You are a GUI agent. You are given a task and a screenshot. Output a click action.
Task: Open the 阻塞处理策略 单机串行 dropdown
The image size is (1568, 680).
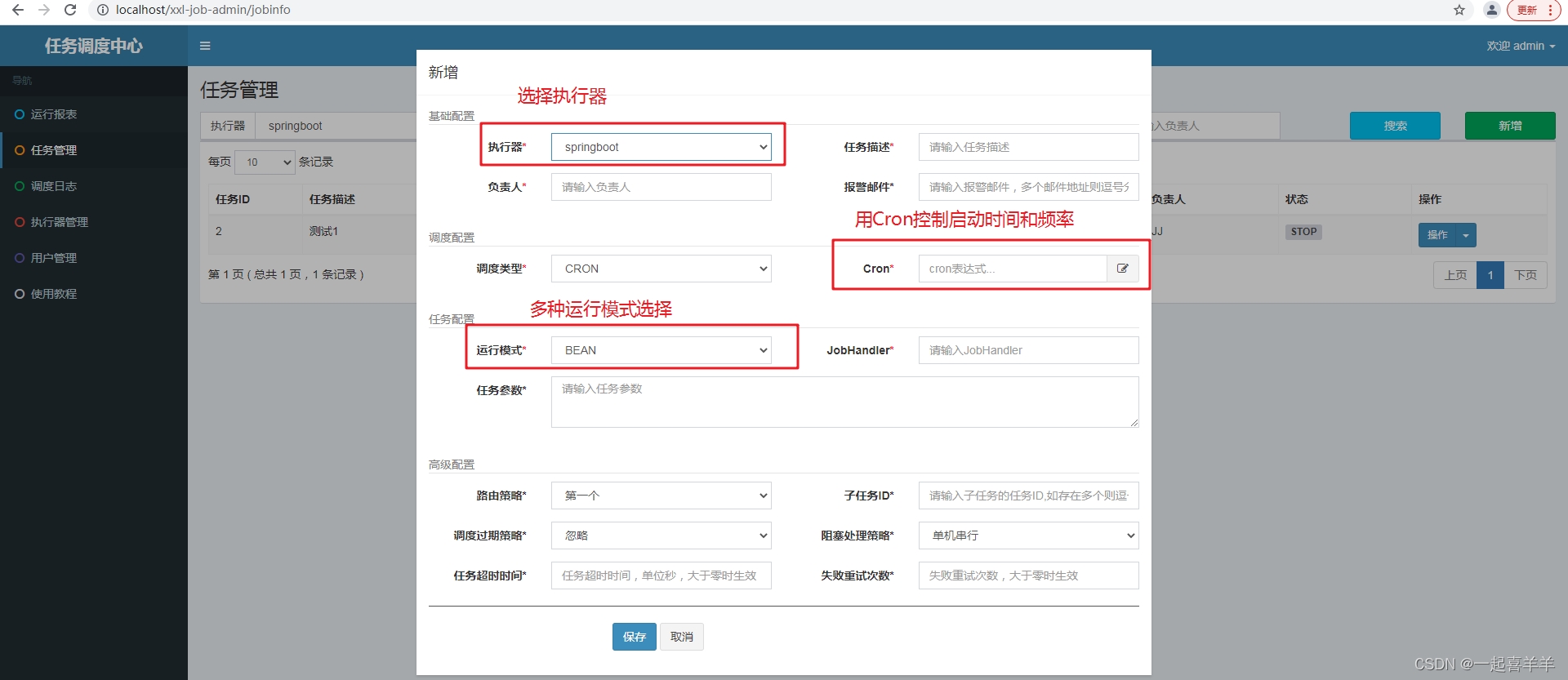click(1029, 536)
